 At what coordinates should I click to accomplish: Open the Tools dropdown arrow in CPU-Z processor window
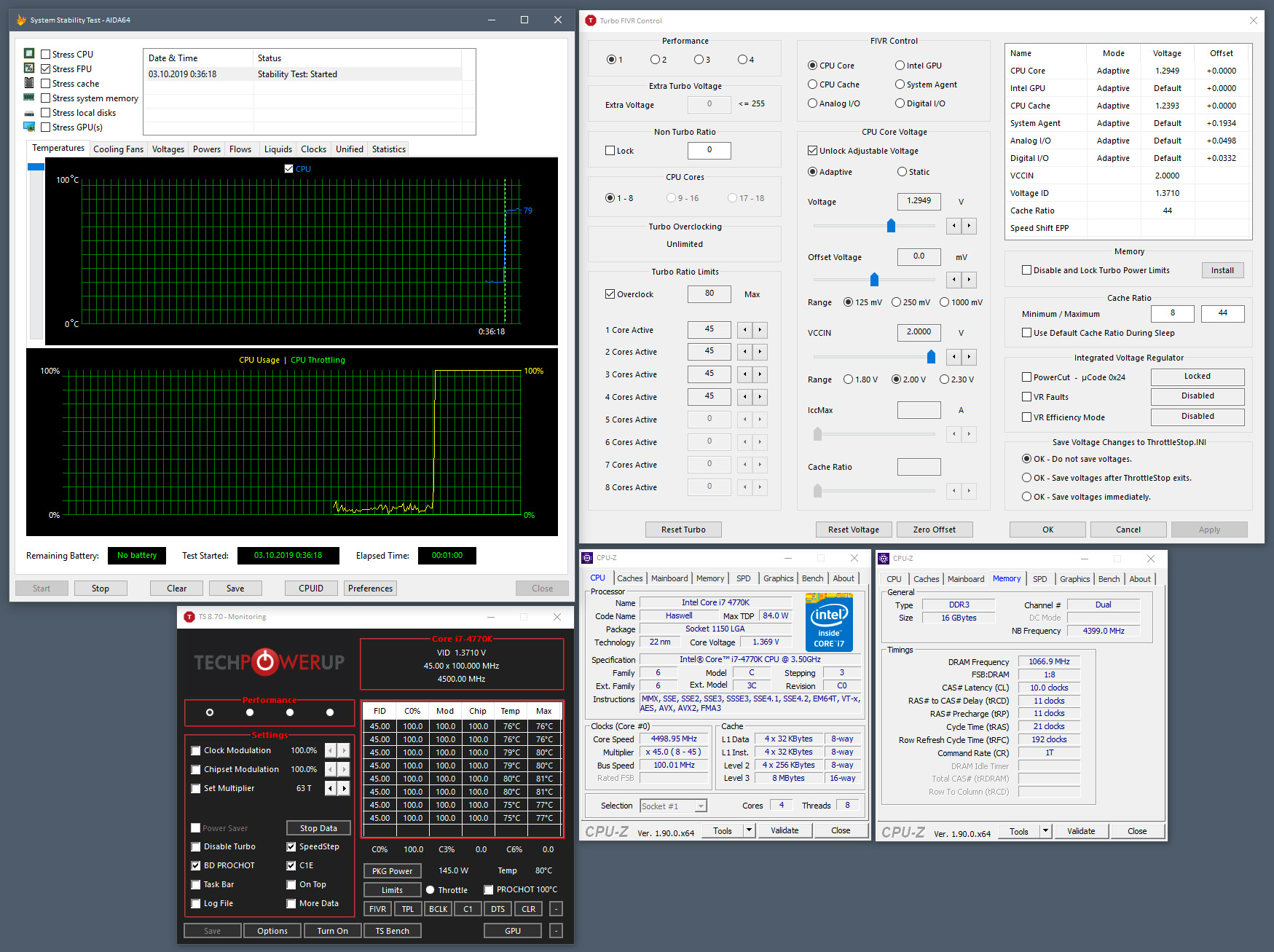(748, 830)
